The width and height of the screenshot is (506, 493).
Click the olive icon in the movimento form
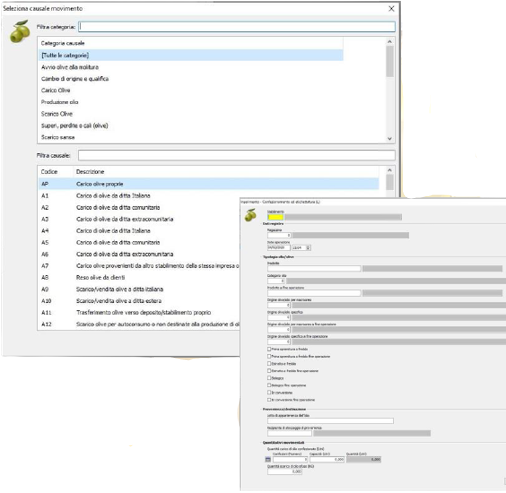[251, 215]
